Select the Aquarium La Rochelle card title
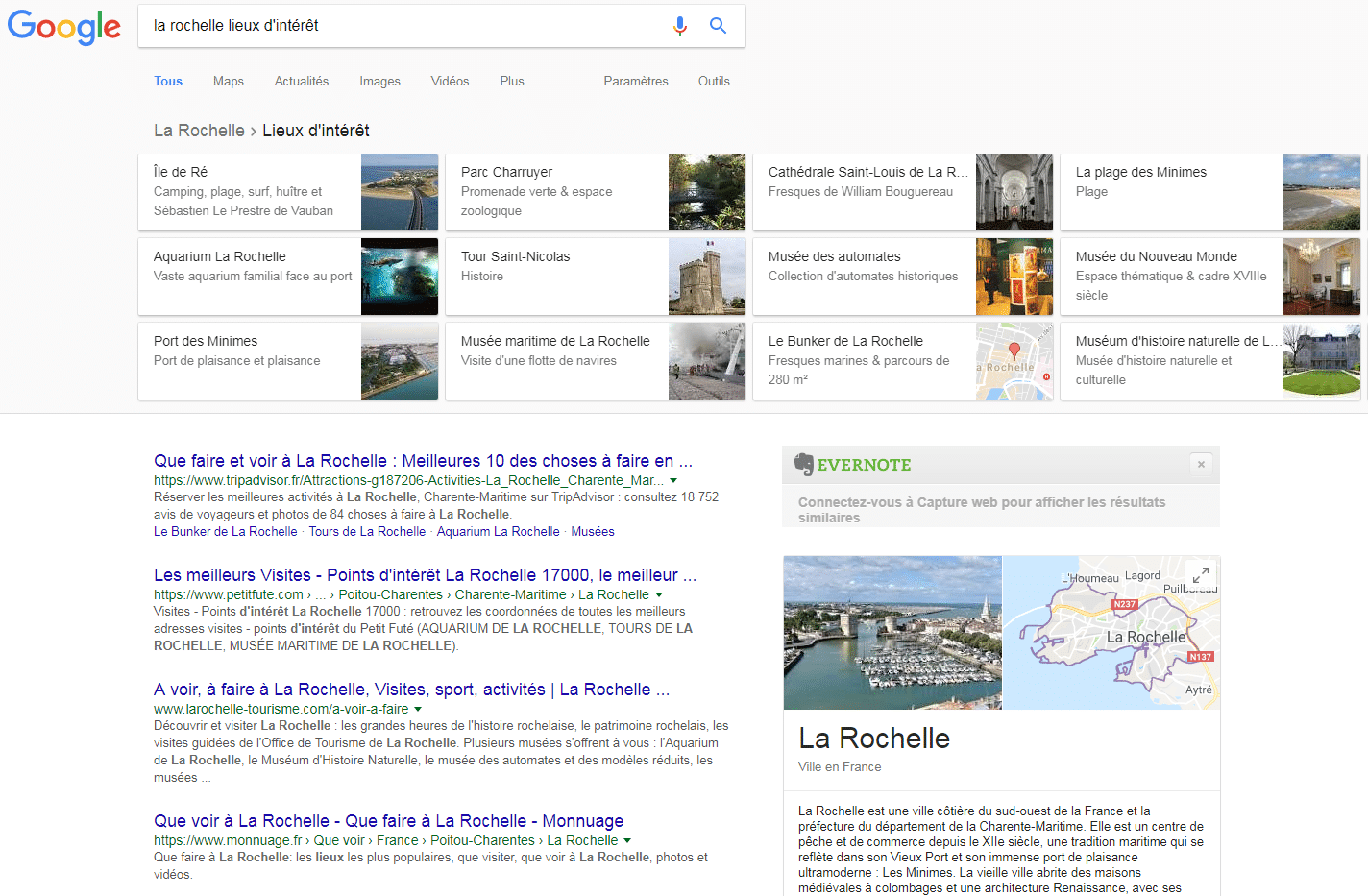This screenshot has width=1368, height=896. tap(220, 256)
